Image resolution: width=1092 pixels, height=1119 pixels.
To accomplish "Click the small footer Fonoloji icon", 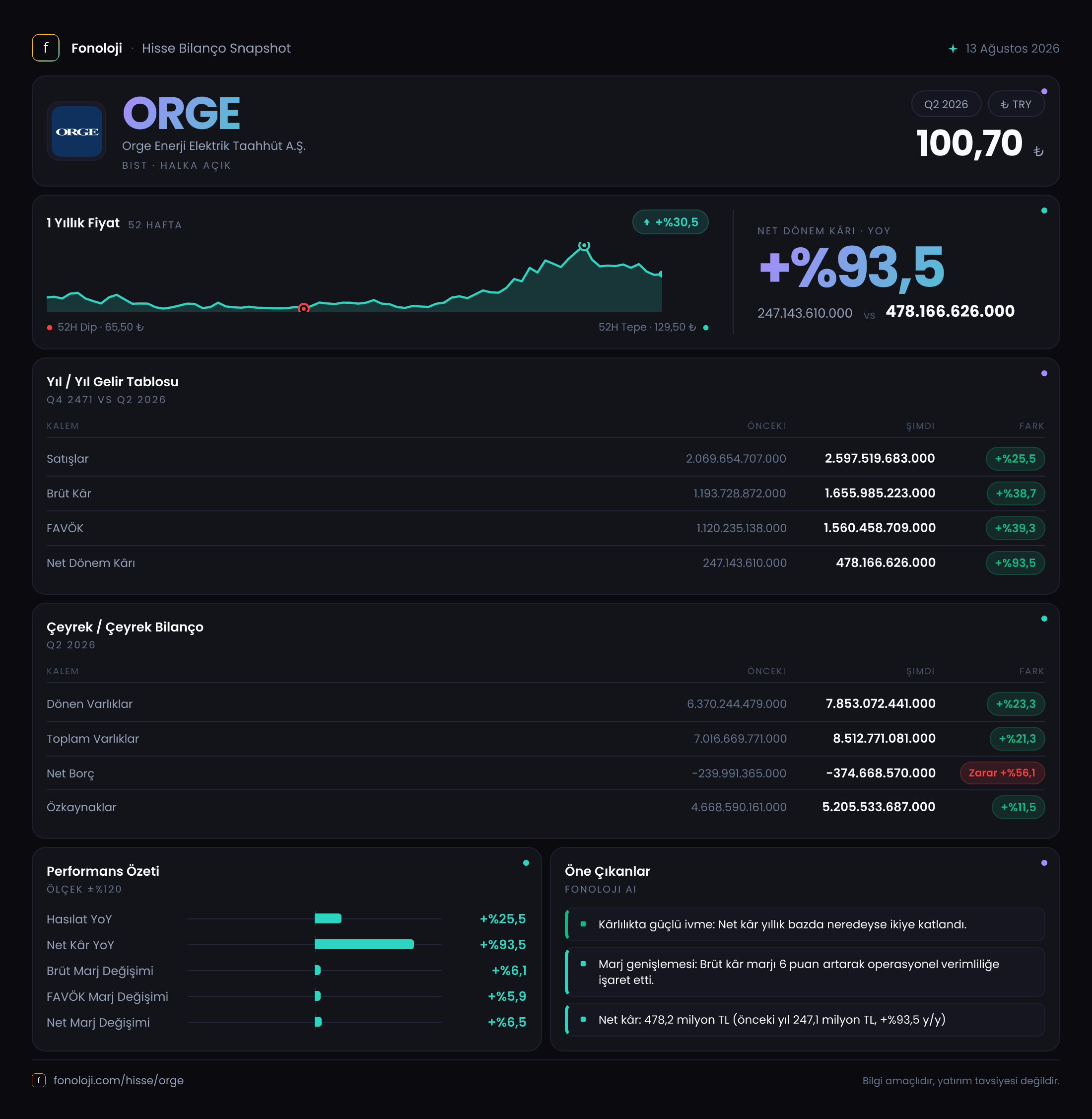I will point(38,1080).
